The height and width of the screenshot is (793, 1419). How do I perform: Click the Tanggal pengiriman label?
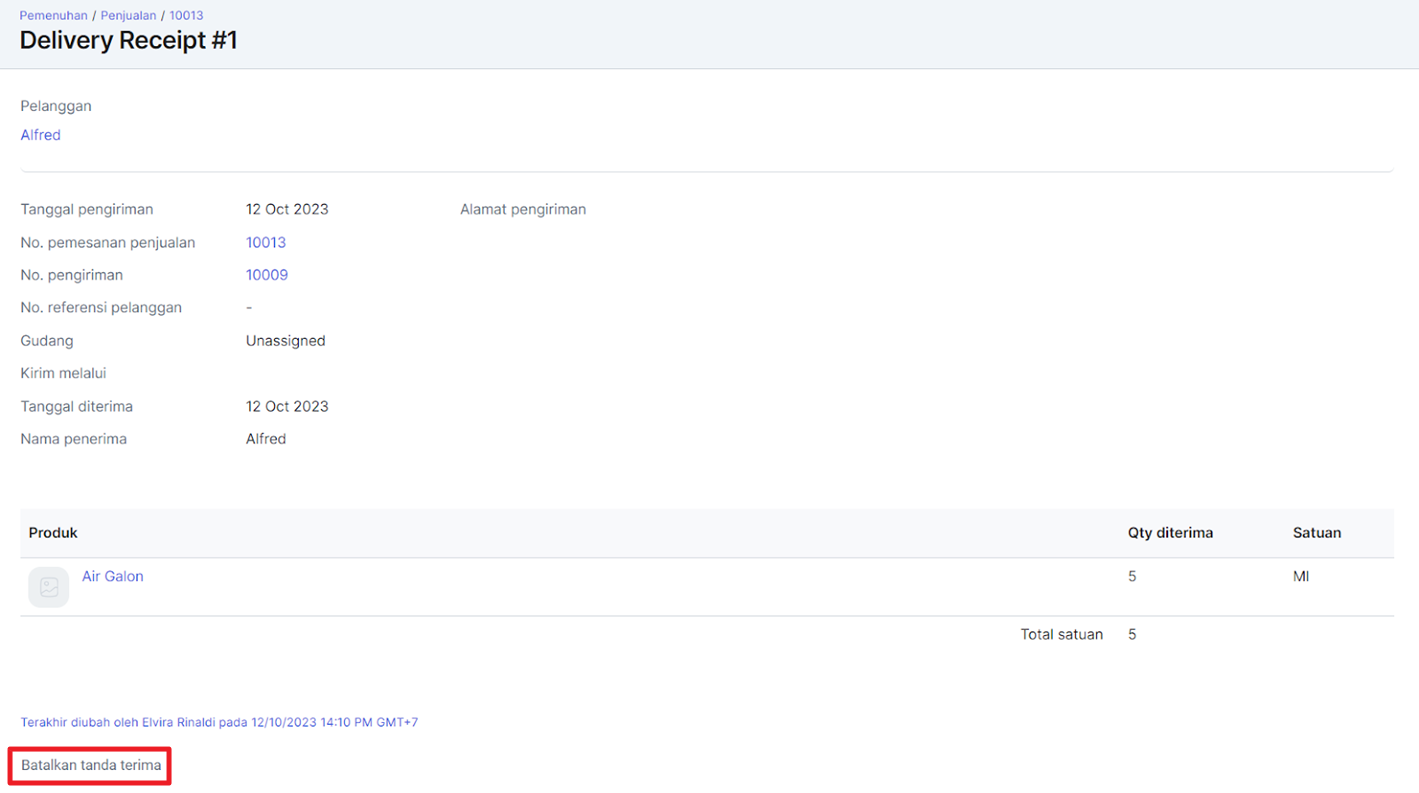coord(87,209)
